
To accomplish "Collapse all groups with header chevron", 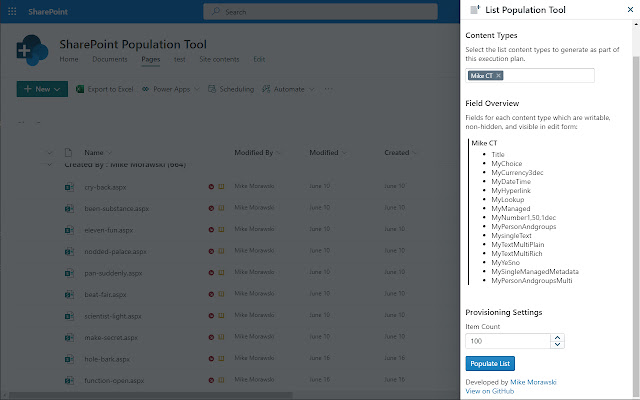I will coord(49,153).
